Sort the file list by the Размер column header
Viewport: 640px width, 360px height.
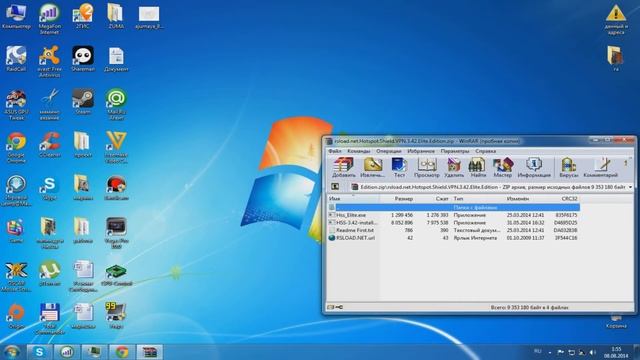pos(397,199)
